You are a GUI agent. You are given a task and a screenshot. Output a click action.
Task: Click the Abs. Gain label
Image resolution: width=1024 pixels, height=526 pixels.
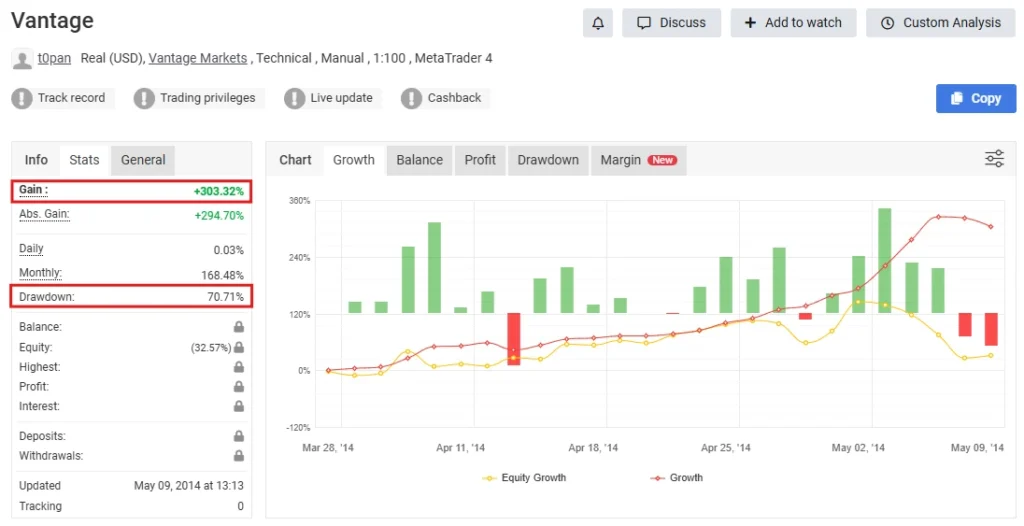tap(44, 214)
